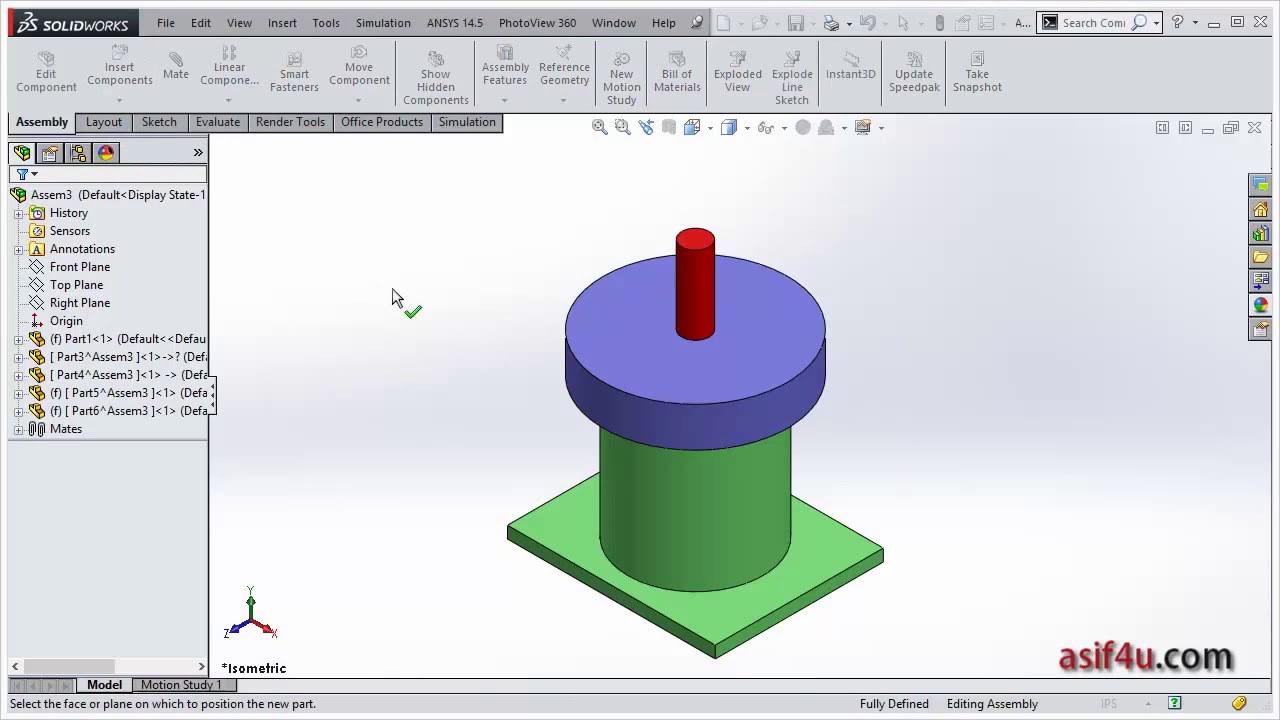Open the ConfigurationManager tab icon
Viewport: 1280px width, 720px height.
[78, 153]
